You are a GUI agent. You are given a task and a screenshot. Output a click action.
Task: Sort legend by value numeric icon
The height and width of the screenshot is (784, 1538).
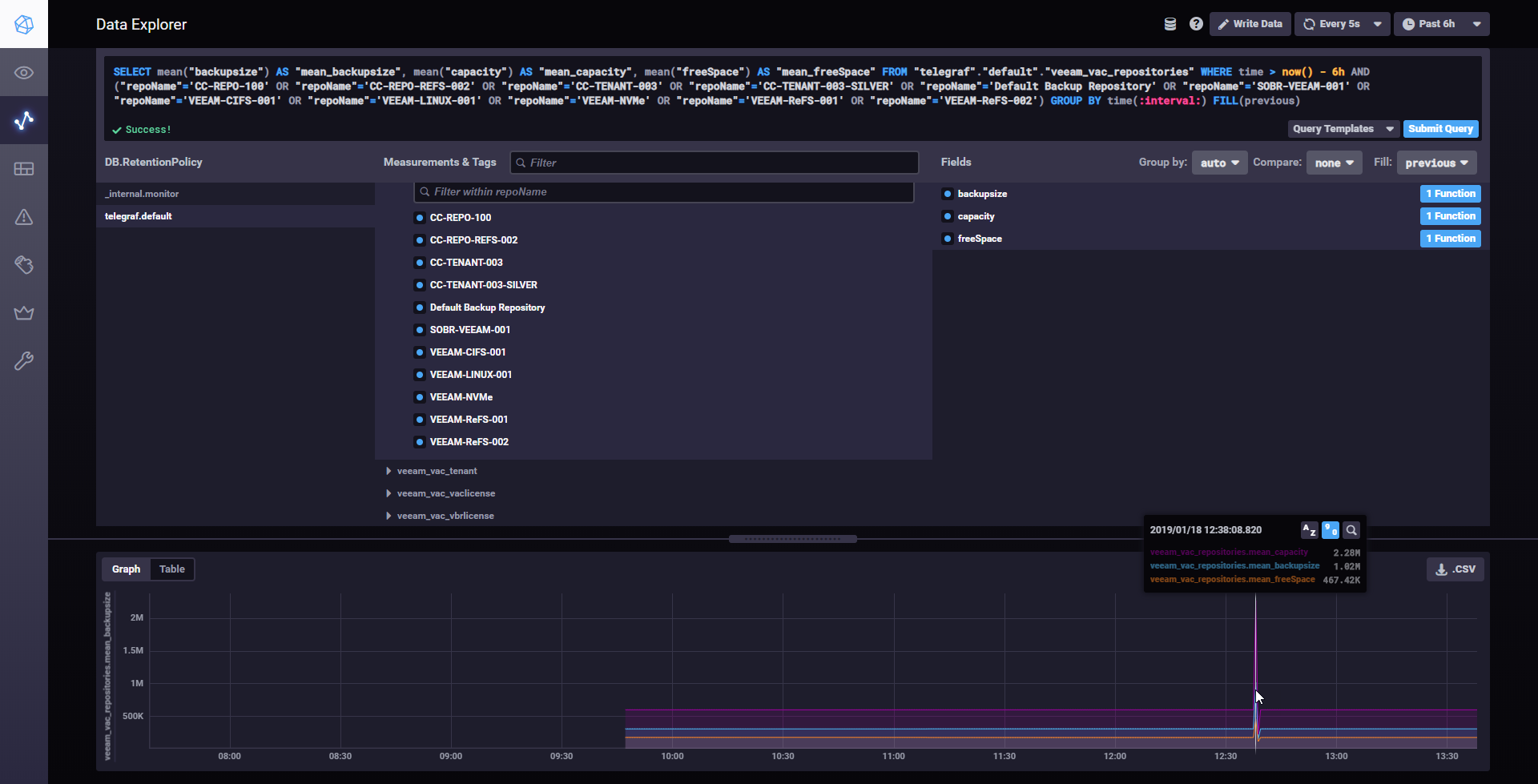pyautogui.click(x=1331, y=530)
